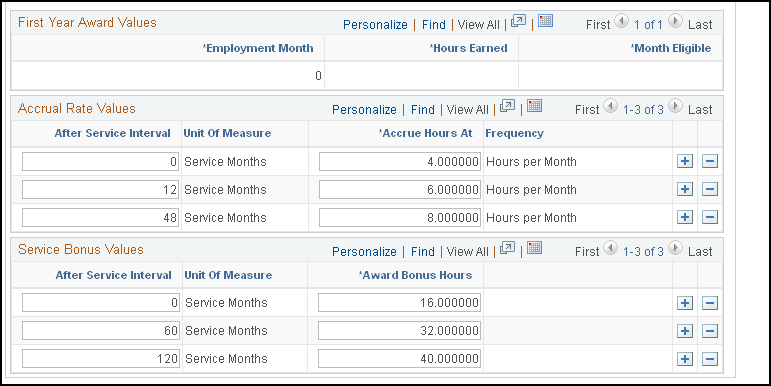771x386 pixels.
Task: Click Personalize in Accrual Rate Values
Action: point(364,110)
